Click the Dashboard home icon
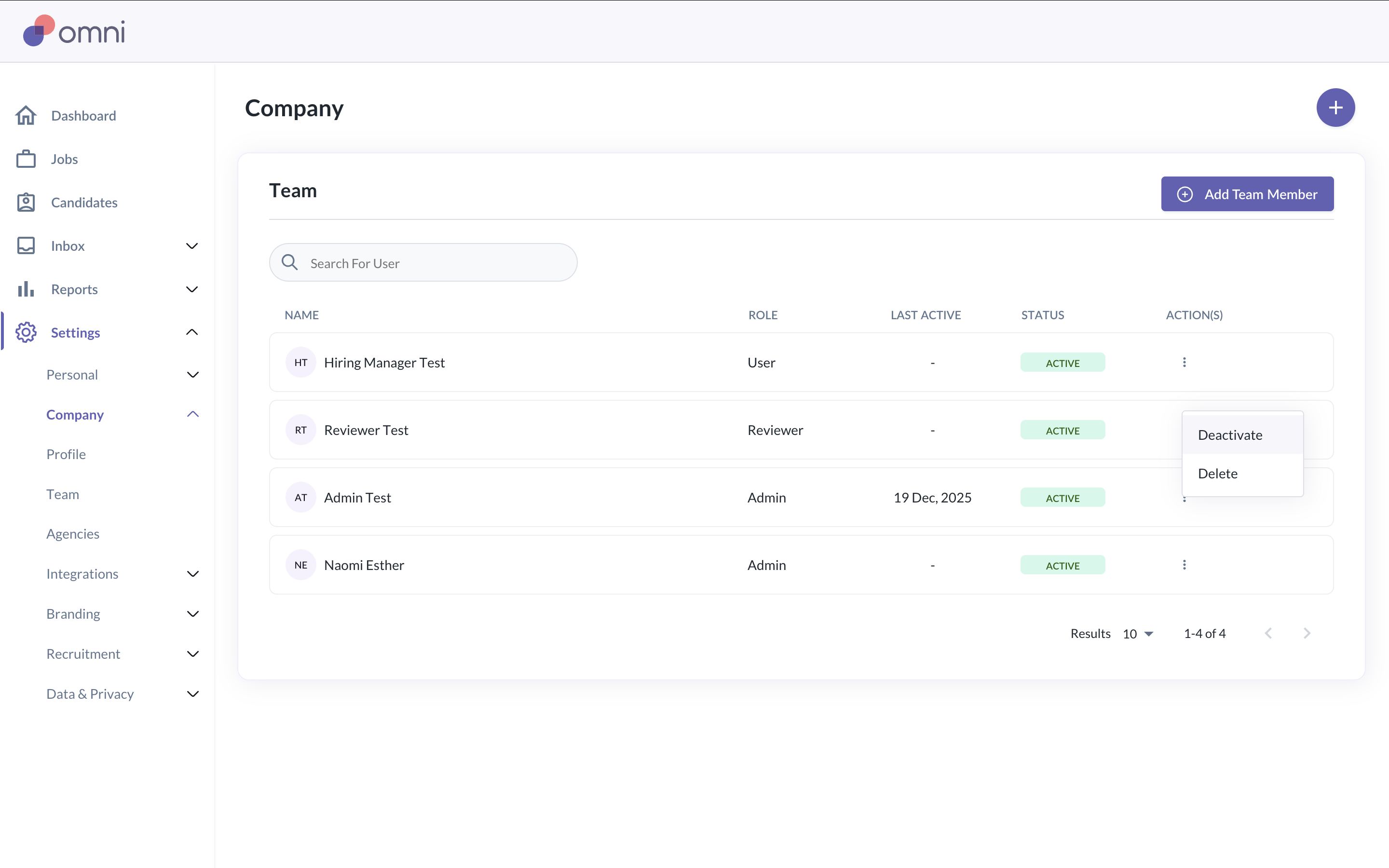1389x868 pixels. click(x=26, y=115)
